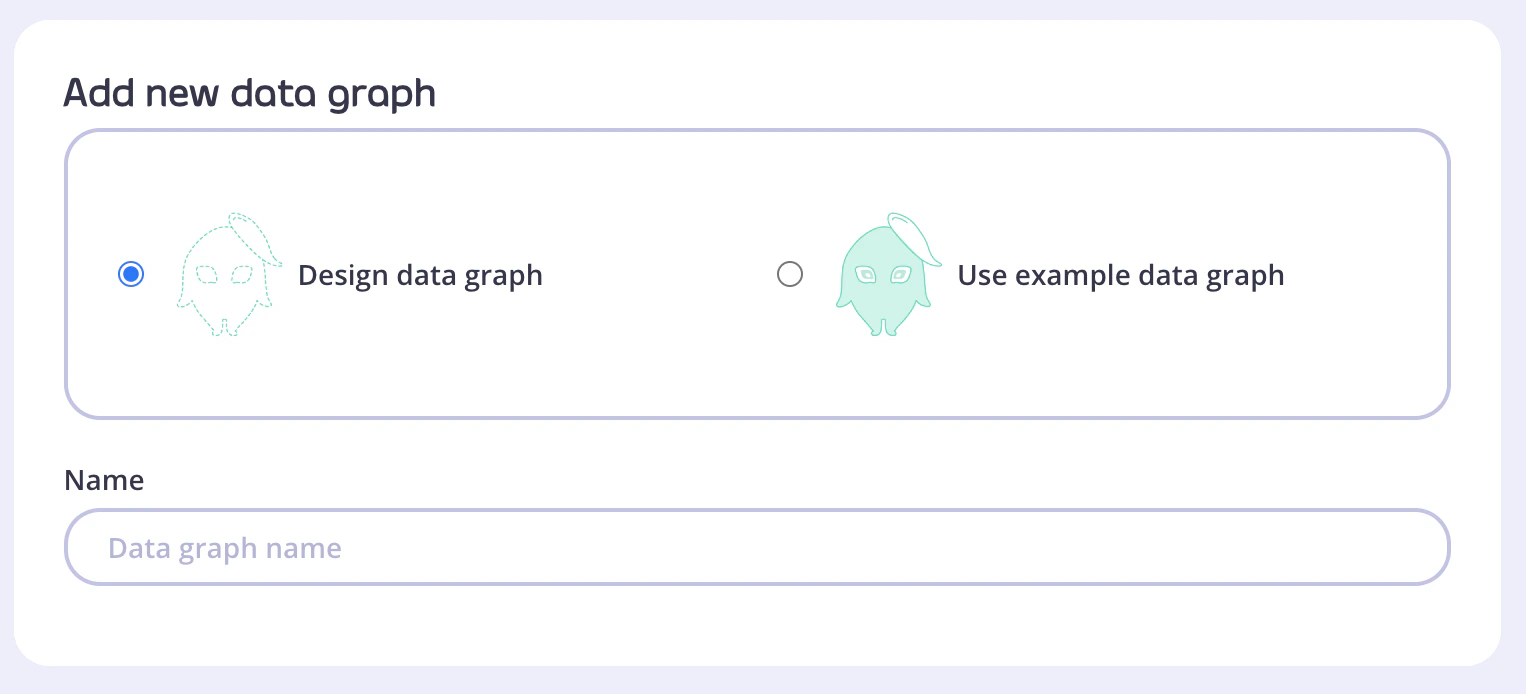Click the Use example data graph label text

(x=1120, y=275)
